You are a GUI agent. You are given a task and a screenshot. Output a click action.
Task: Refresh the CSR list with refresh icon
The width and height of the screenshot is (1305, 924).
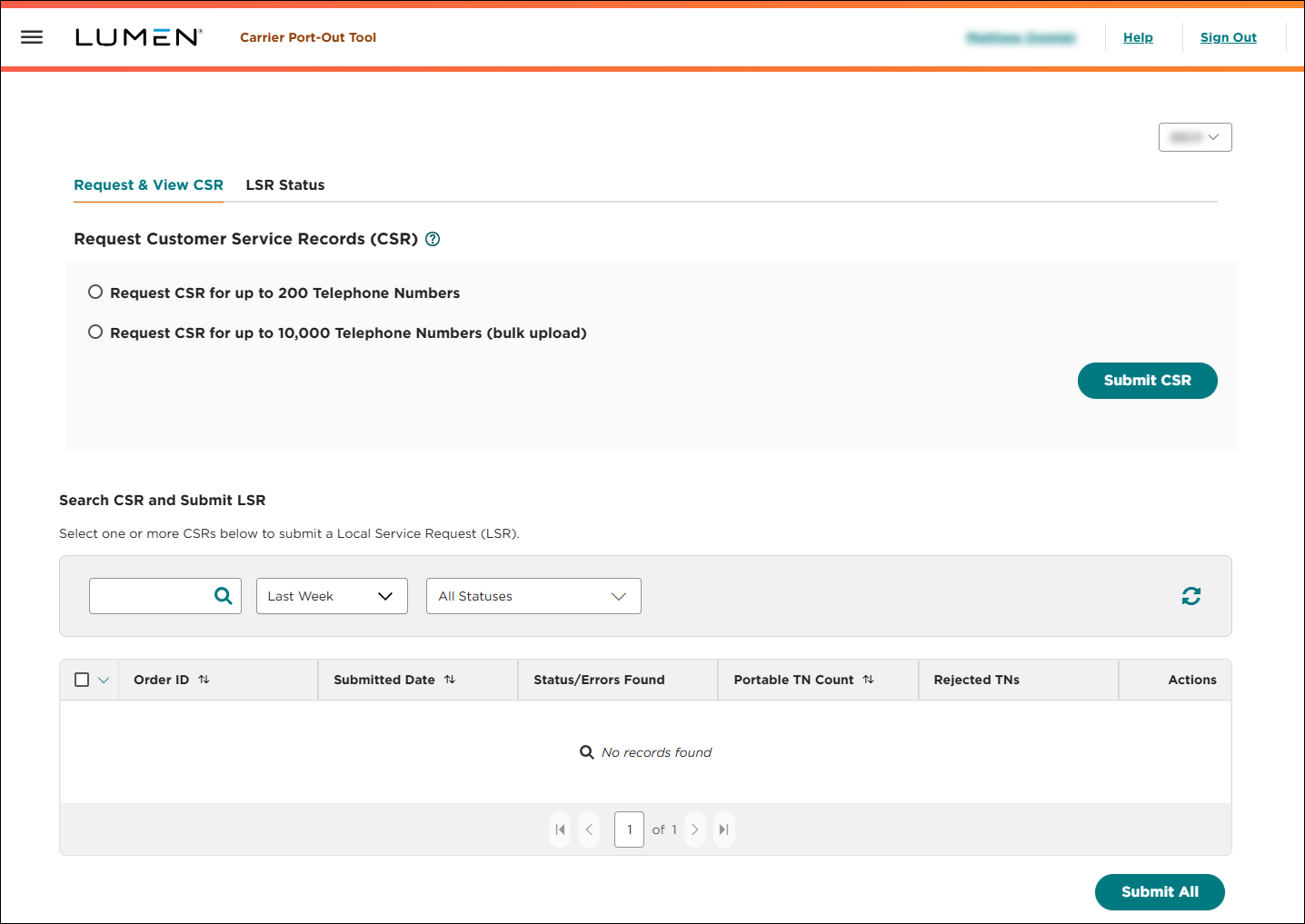pos(1191,596)
